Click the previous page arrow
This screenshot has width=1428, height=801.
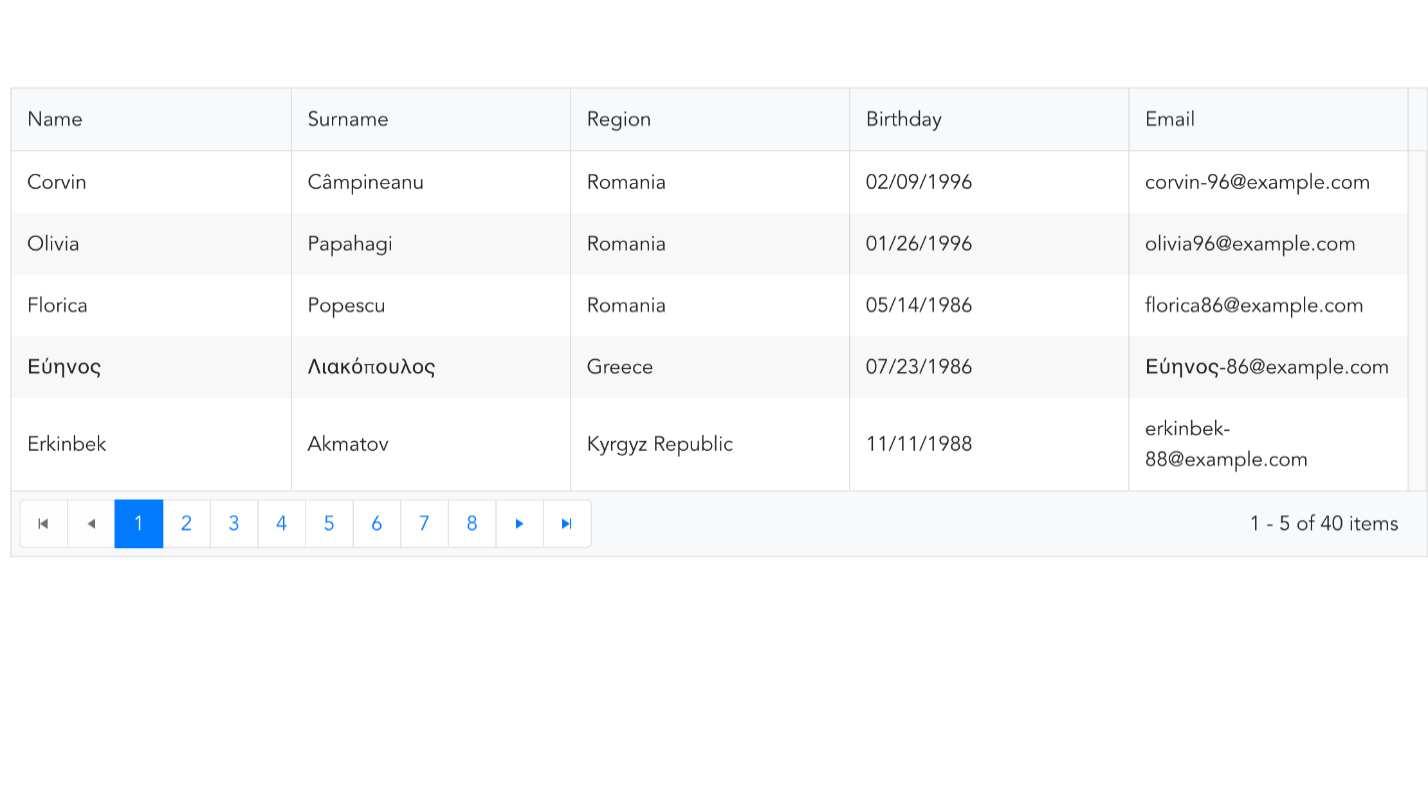[91, 523]
